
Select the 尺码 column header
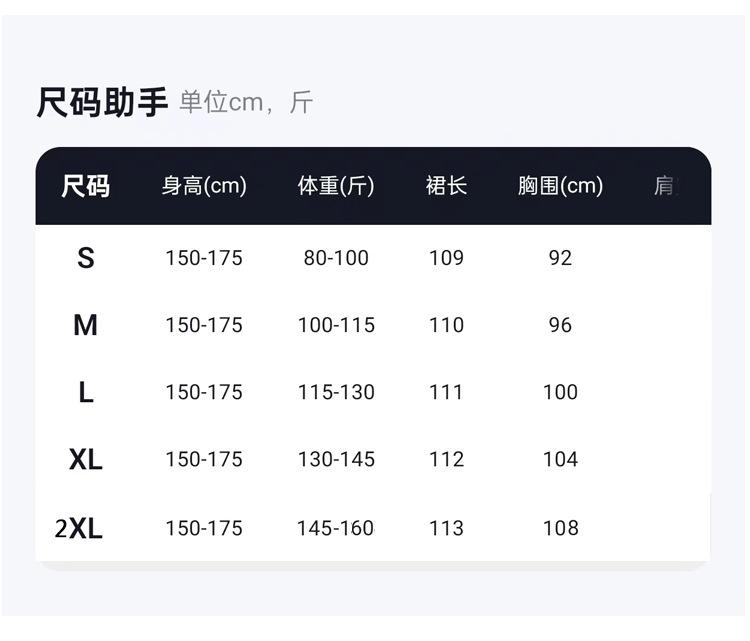coord(86,186)
